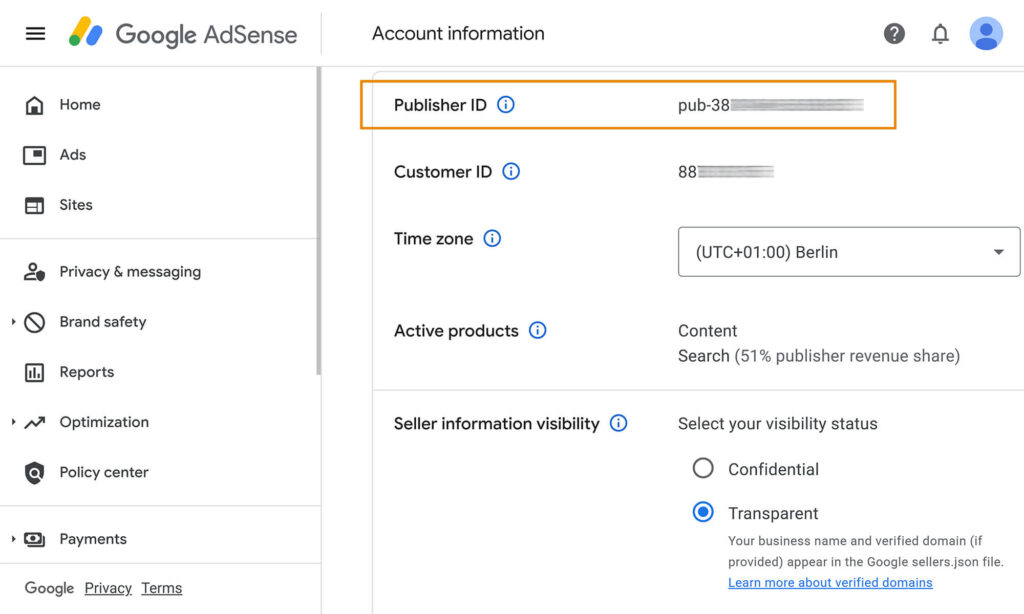Click the Active products info icon
The width and height of the screenshot is (1024, 614).
pos(538,331)
